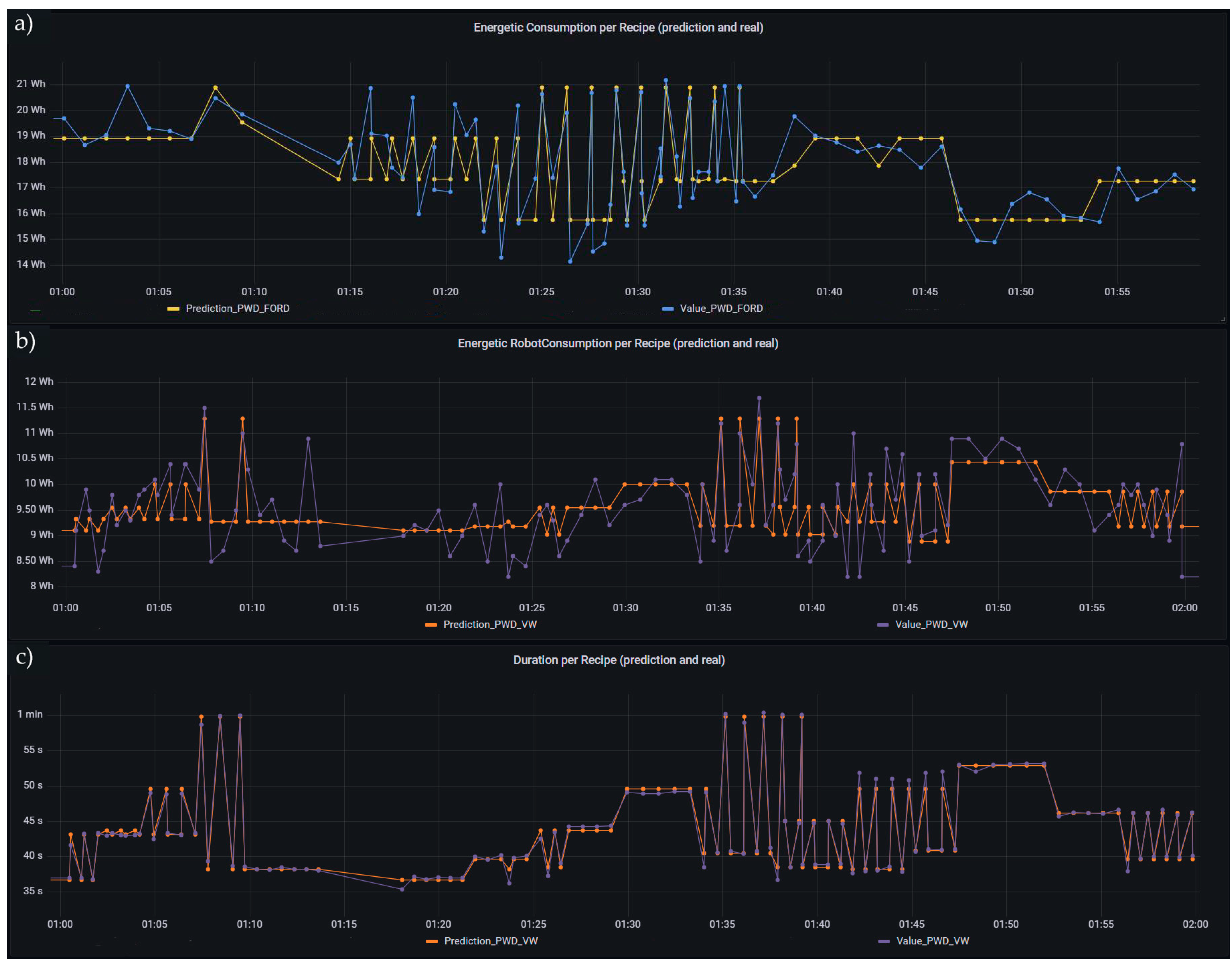Click the highest purple data point in RobotConsumption chart
This screenshot has width=1232, height=964.
(759, 398)
